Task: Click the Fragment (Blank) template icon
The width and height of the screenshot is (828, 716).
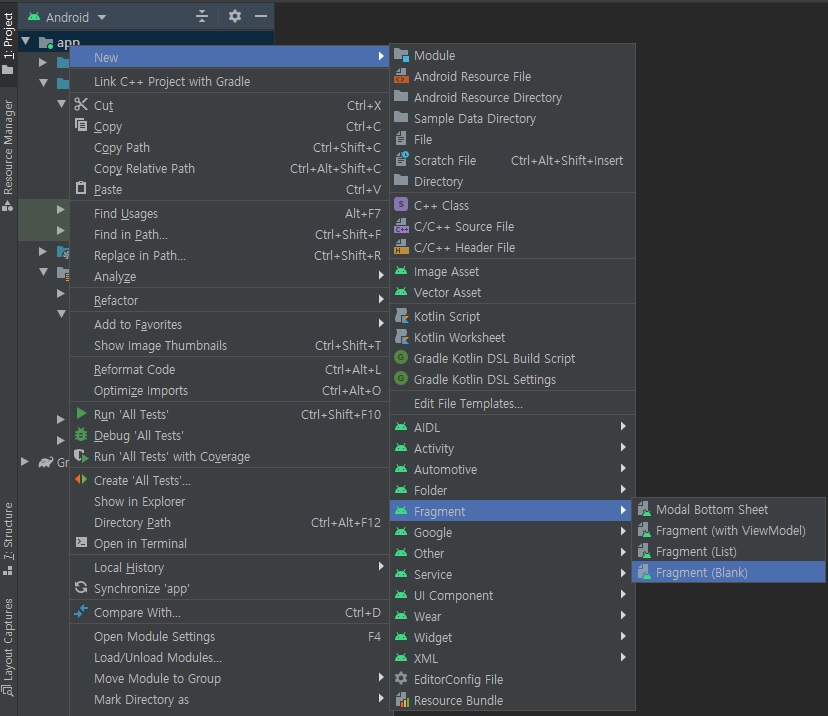Action: (644, 572)
